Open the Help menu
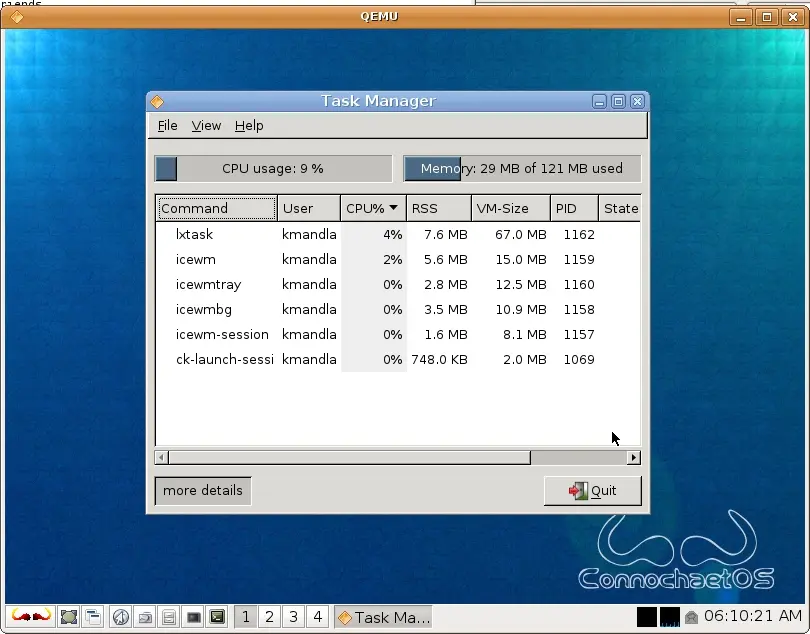Screen dimensions: 810x634 [x=249, y=126]
